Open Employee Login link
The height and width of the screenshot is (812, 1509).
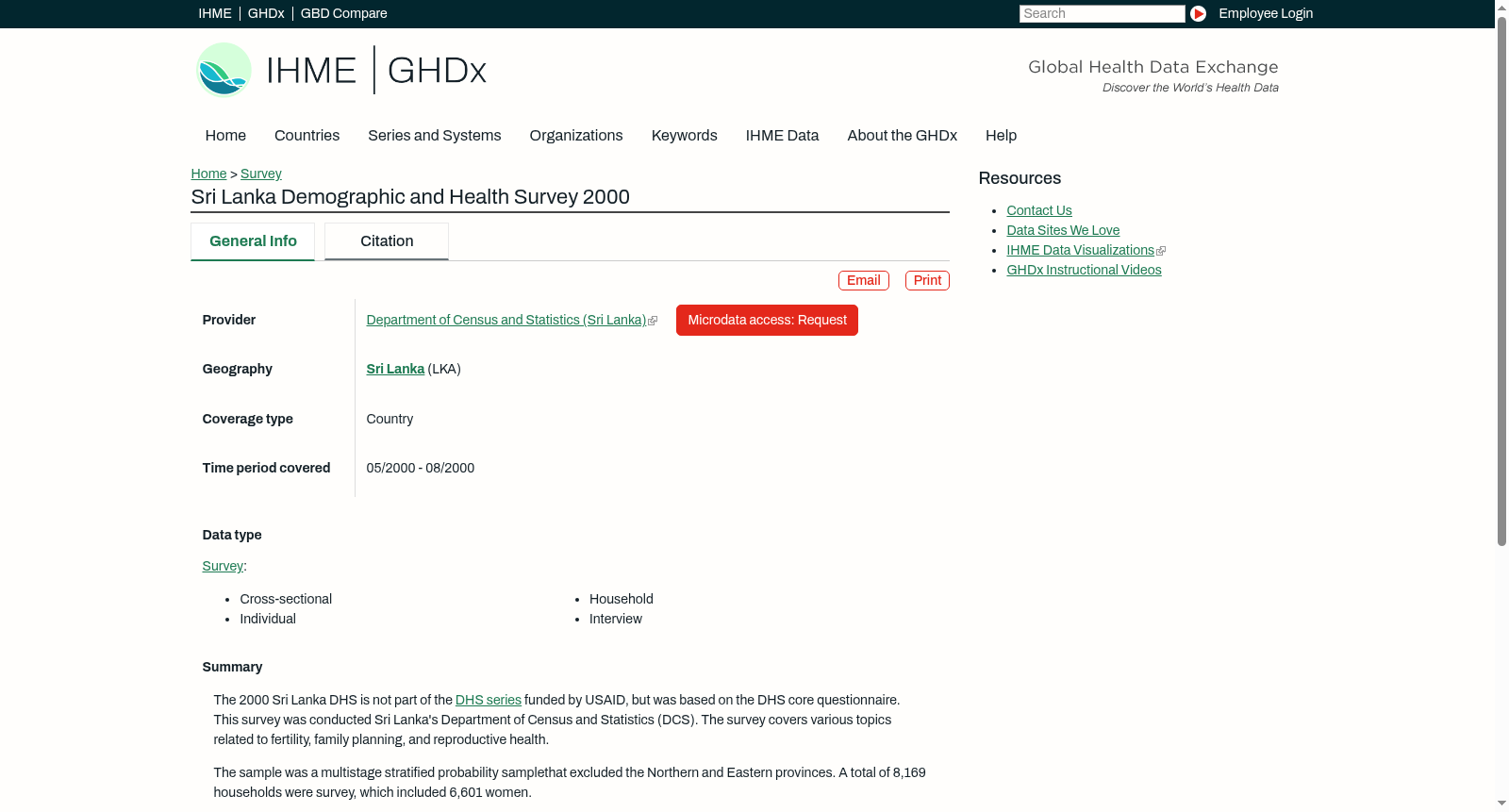click(x=1266, y=13)
